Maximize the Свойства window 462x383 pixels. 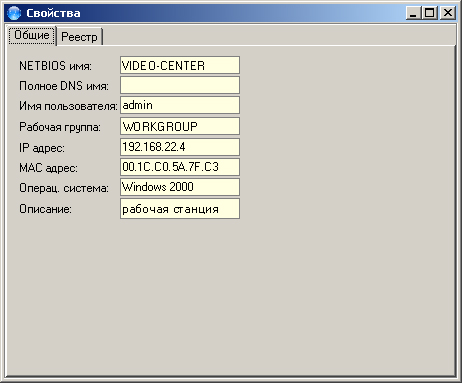coord(430,13)
